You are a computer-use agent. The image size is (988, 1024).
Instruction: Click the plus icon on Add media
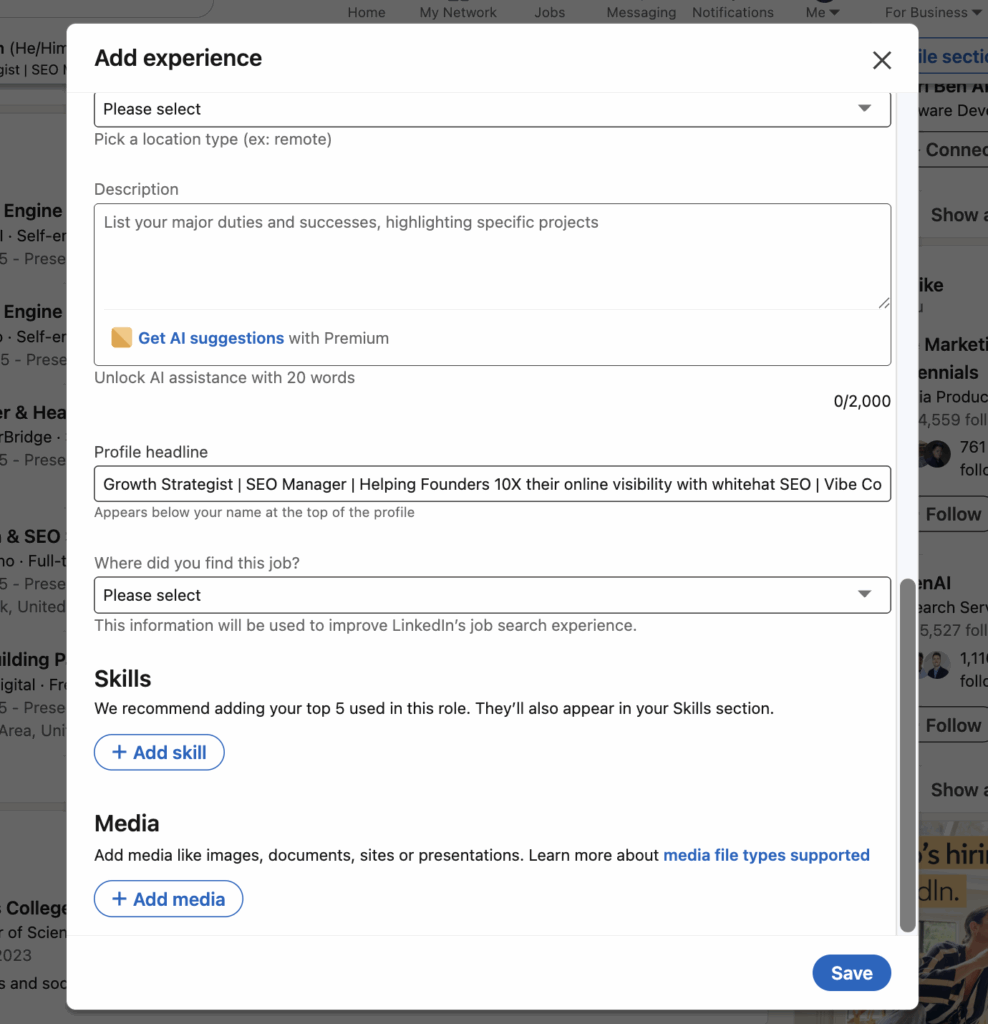[x=119, y=899]
